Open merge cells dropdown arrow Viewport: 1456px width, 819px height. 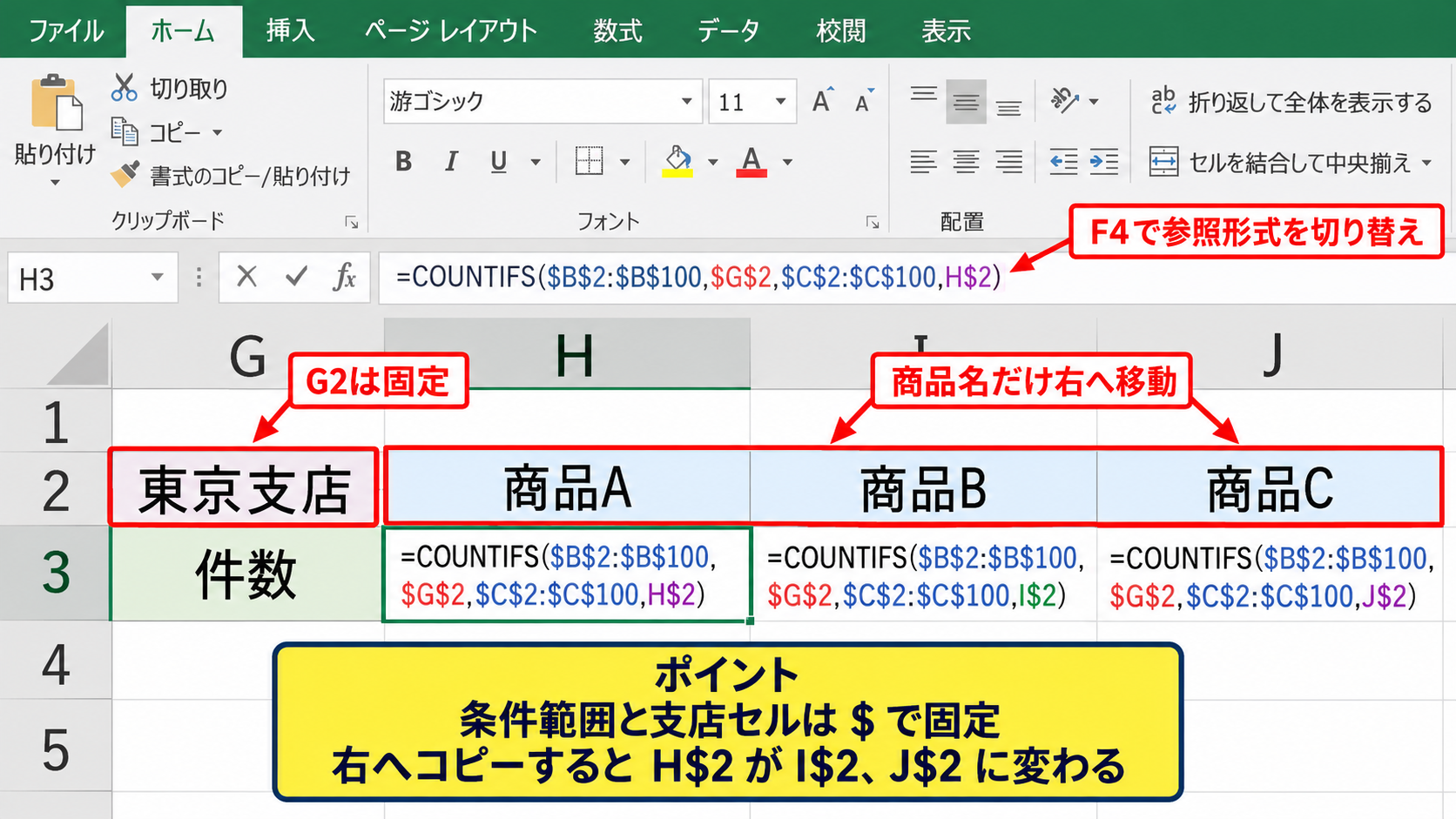[1426, 162]
